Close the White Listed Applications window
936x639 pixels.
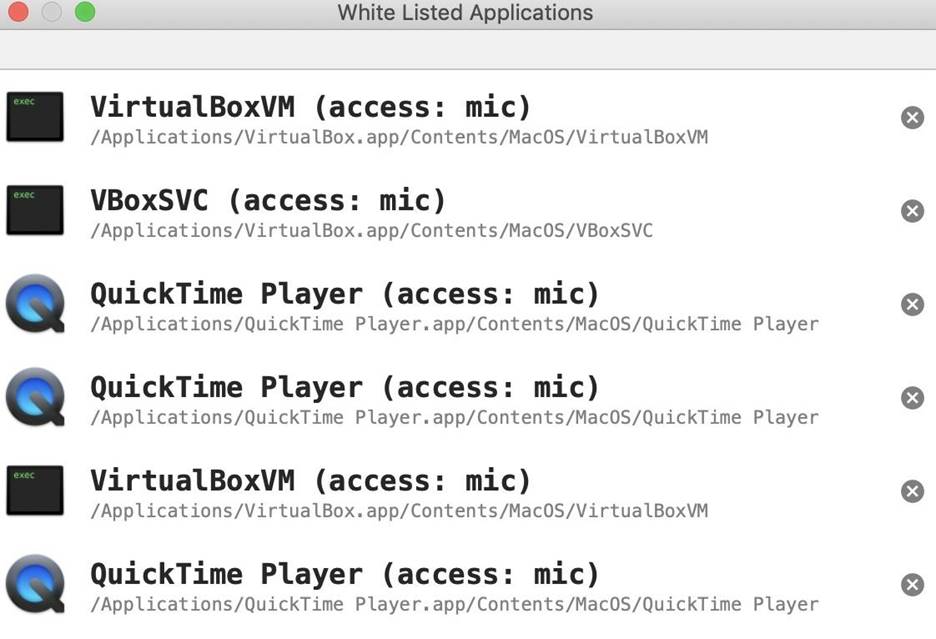(17, 13)
